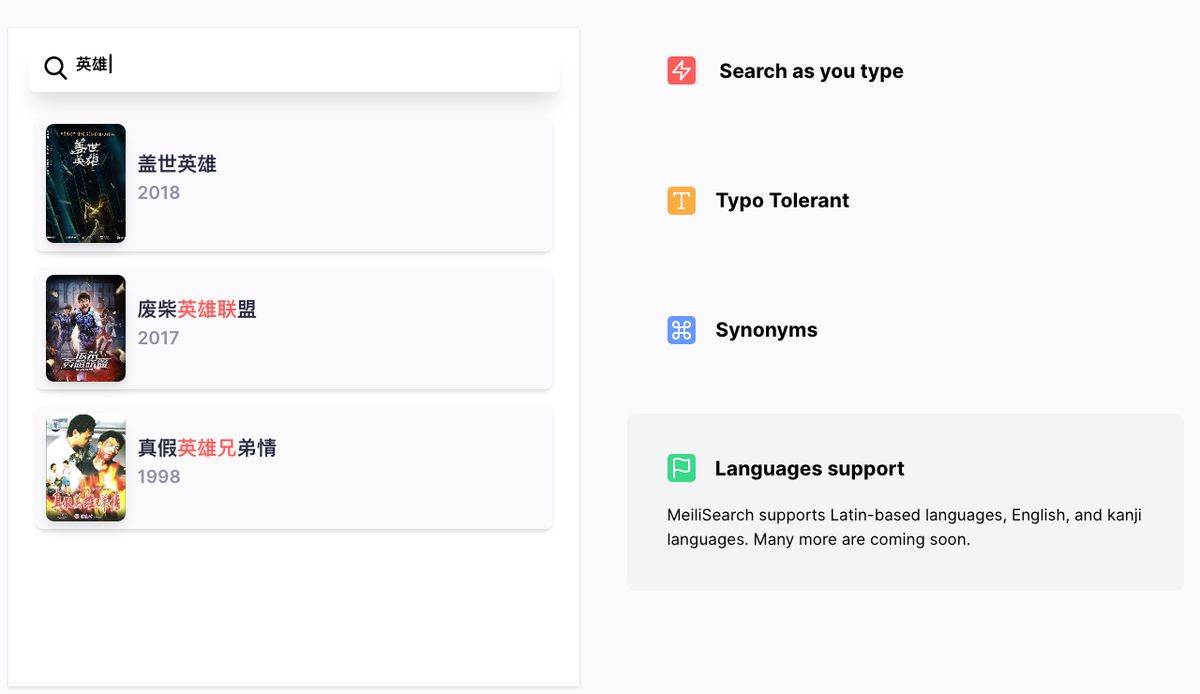The height and width of the screenshot is (694, 1200).
Task: Click the Synonyms heading text
Action: [766, 330]
